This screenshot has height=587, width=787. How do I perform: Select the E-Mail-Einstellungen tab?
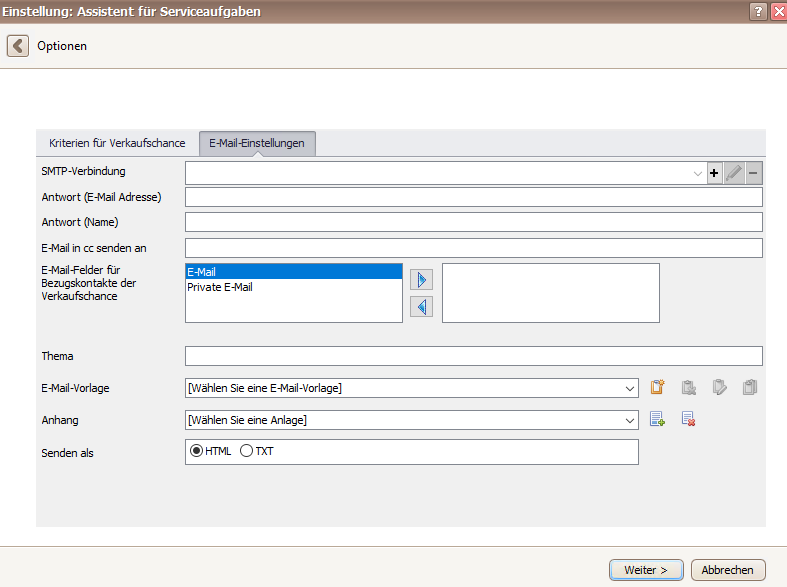click(257, 143)
